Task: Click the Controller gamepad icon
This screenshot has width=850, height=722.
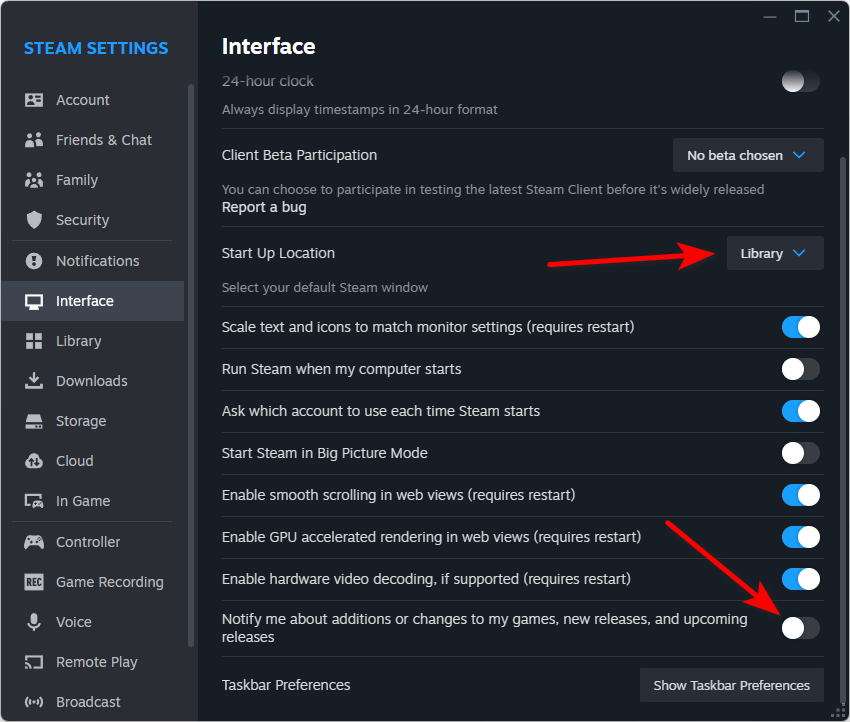Action: tap(34, 542)
